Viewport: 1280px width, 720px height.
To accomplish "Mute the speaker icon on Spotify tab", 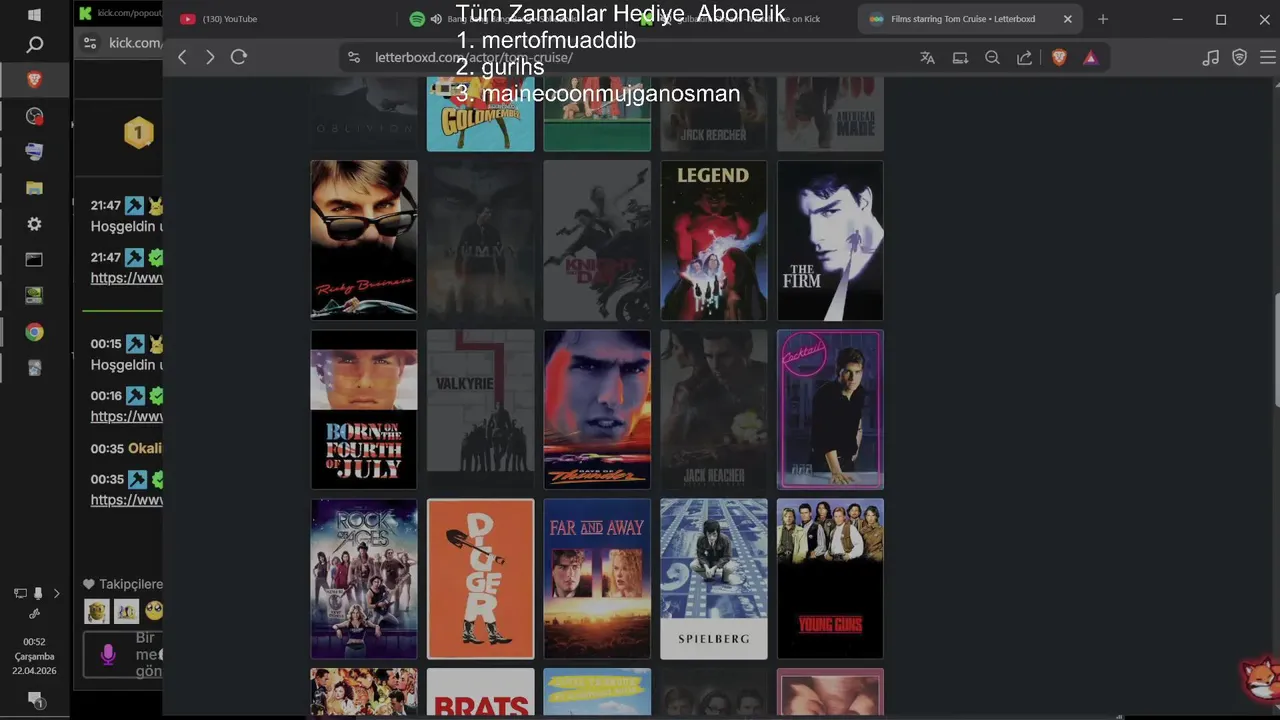I will pyautogui.click(x=436, y=19).
